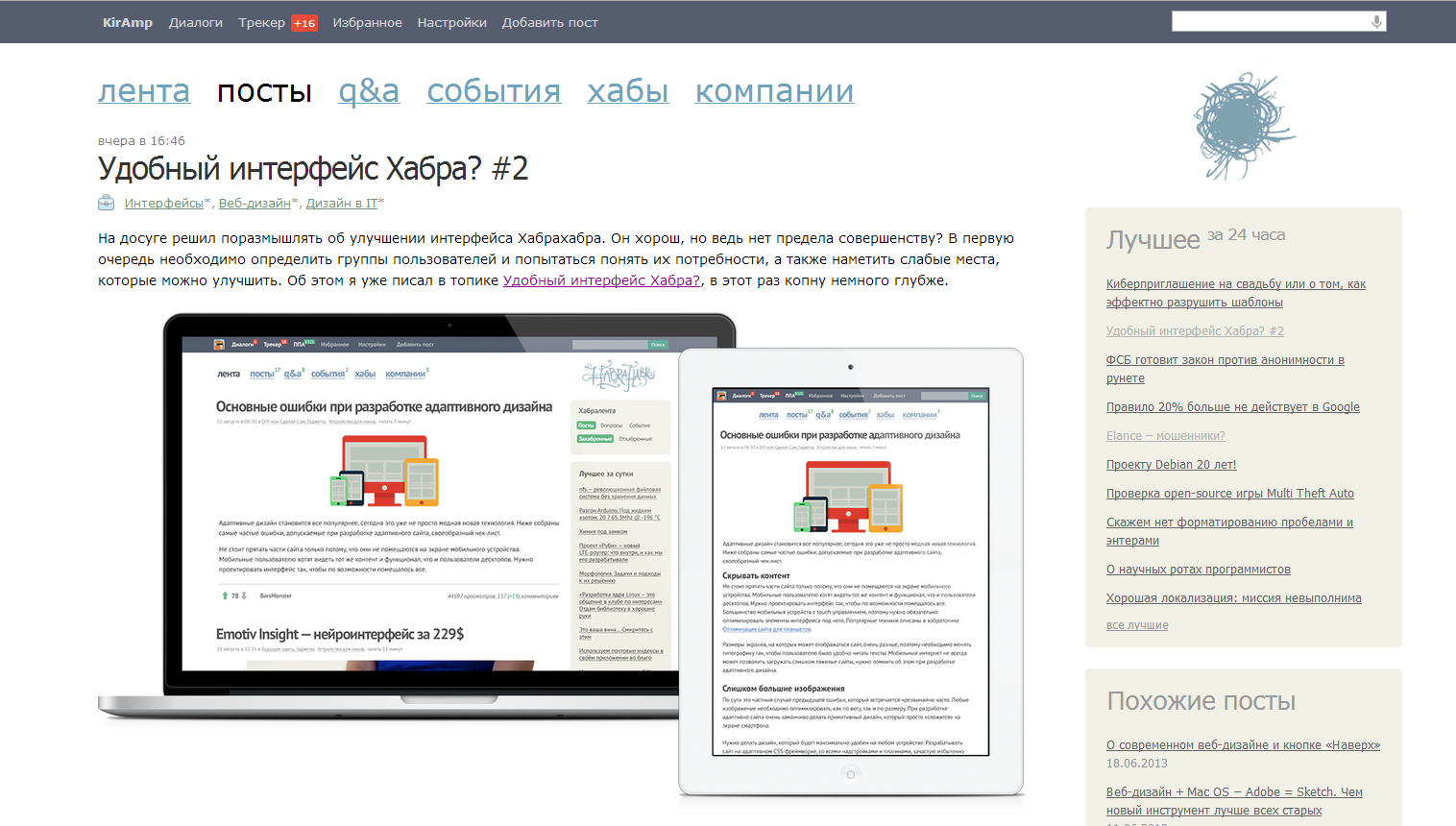Open ФСБ готовит закон против анонимности link
Viewport: 1456px width, 826px height.
coord(1225,369)
